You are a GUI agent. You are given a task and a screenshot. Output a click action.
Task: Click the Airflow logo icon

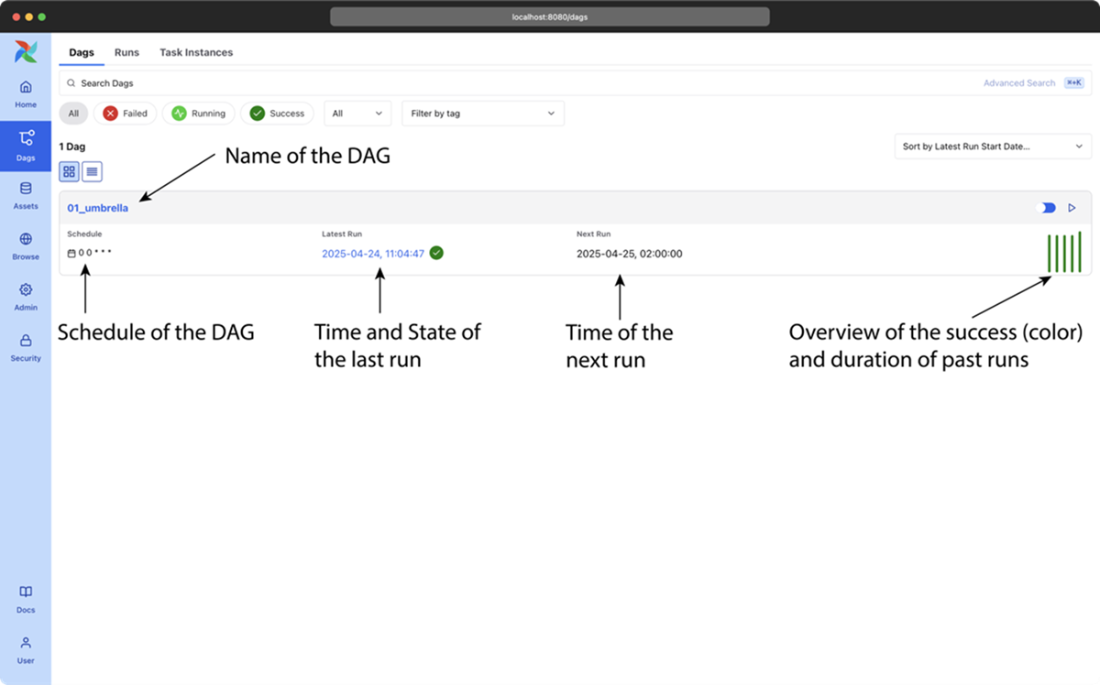click(x=26, y=52)
